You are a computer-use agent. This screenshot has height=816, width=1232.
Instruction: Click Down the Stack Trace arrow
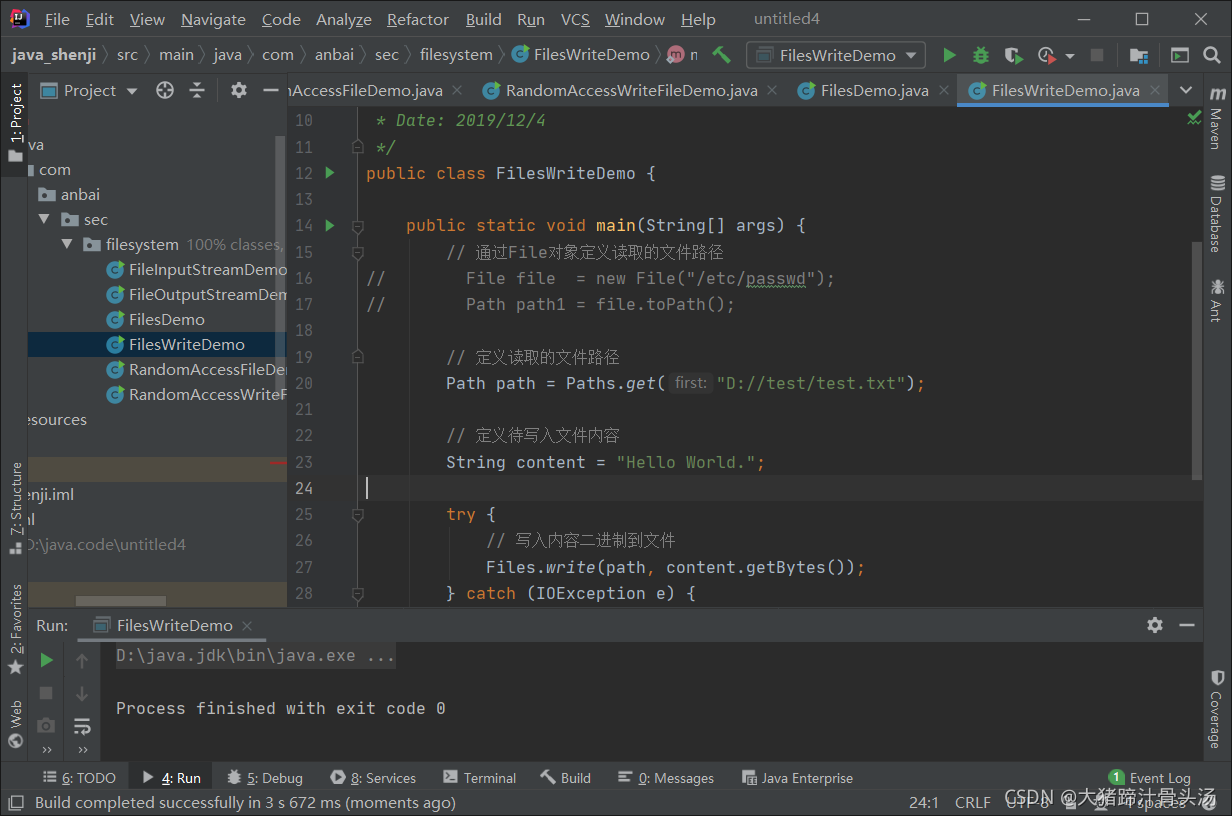click(82, 693)
